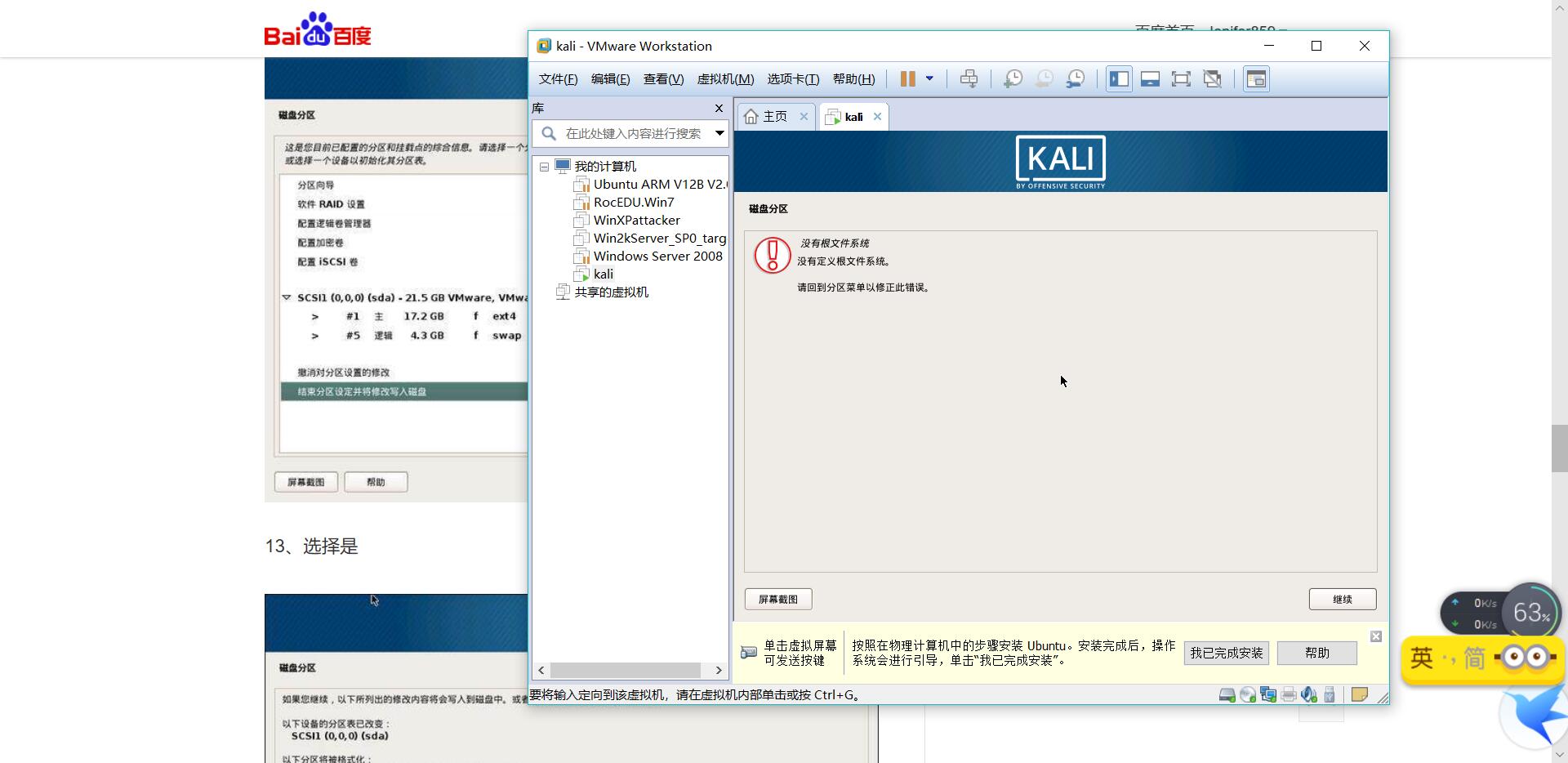Click the Kali logo banner

click(x=1060, y=162)
